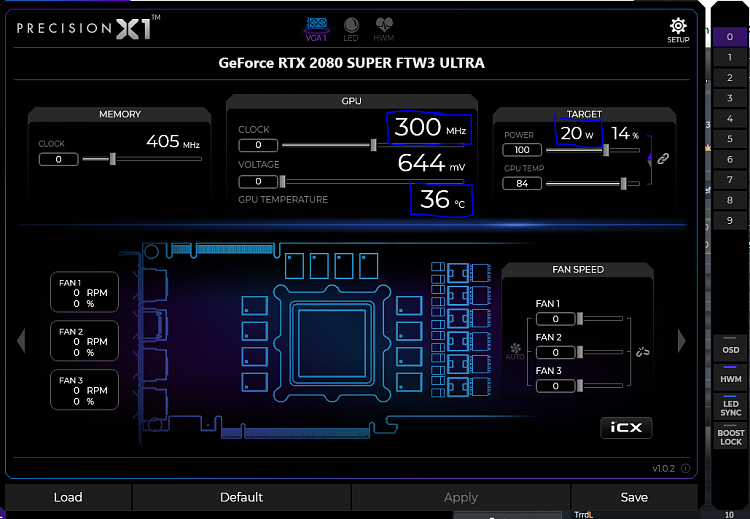Select profile slot 9
Image resolution: width=750 pixels, height=519 pixels.
tap(729, 221)
